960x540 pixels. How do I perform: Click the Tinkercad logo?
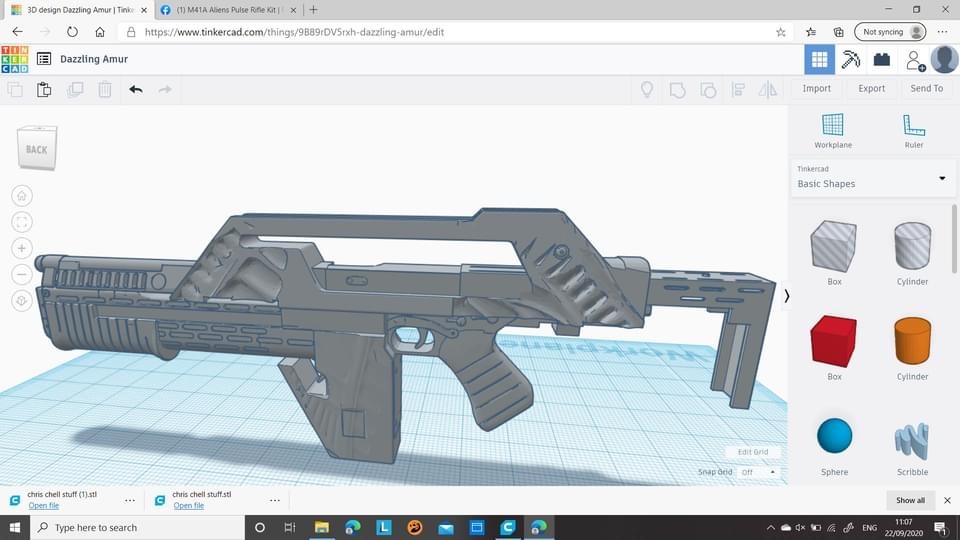coord(15,59)
